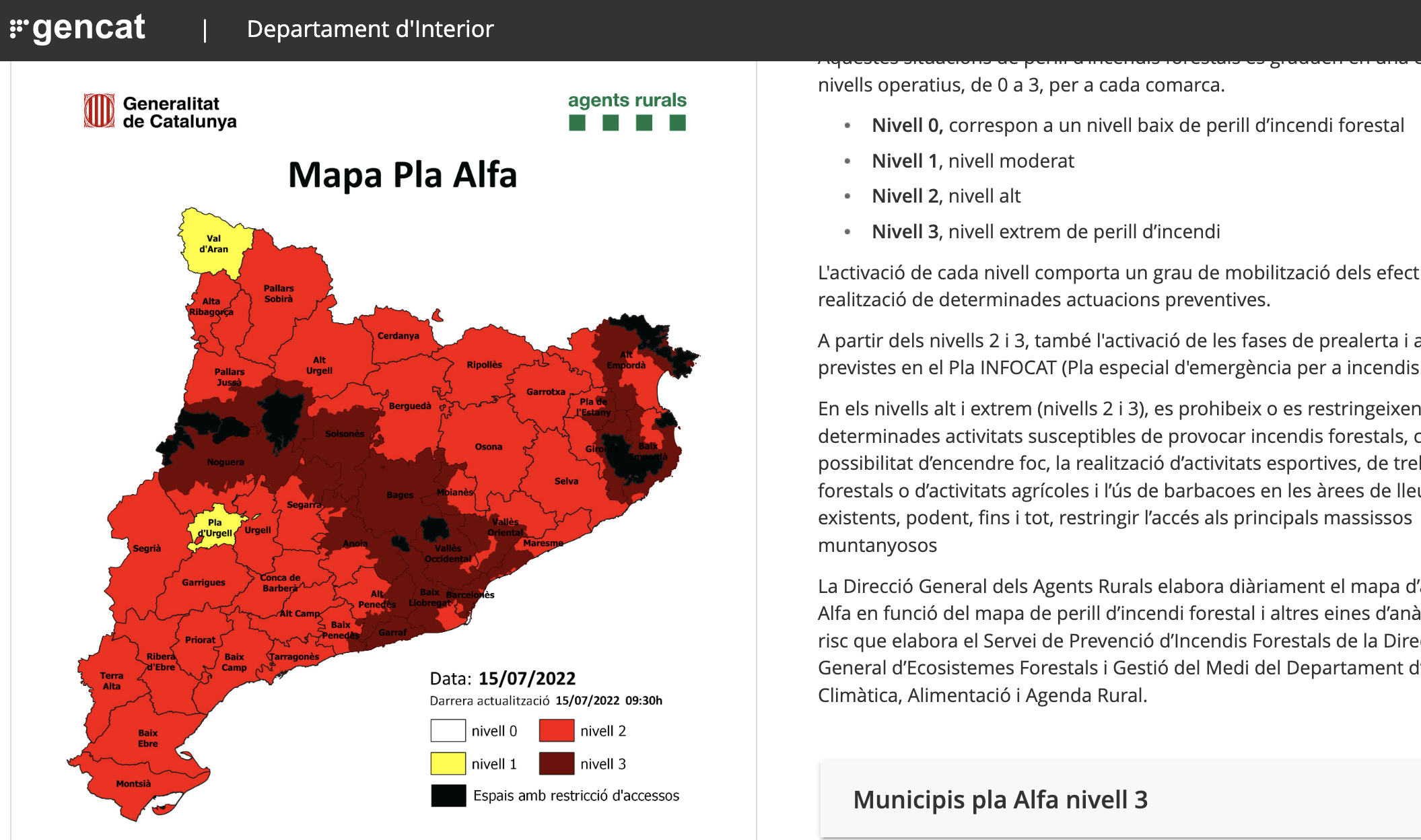
Task: Click the Pla d'Urgell yellow region
Action: [215, 528]
